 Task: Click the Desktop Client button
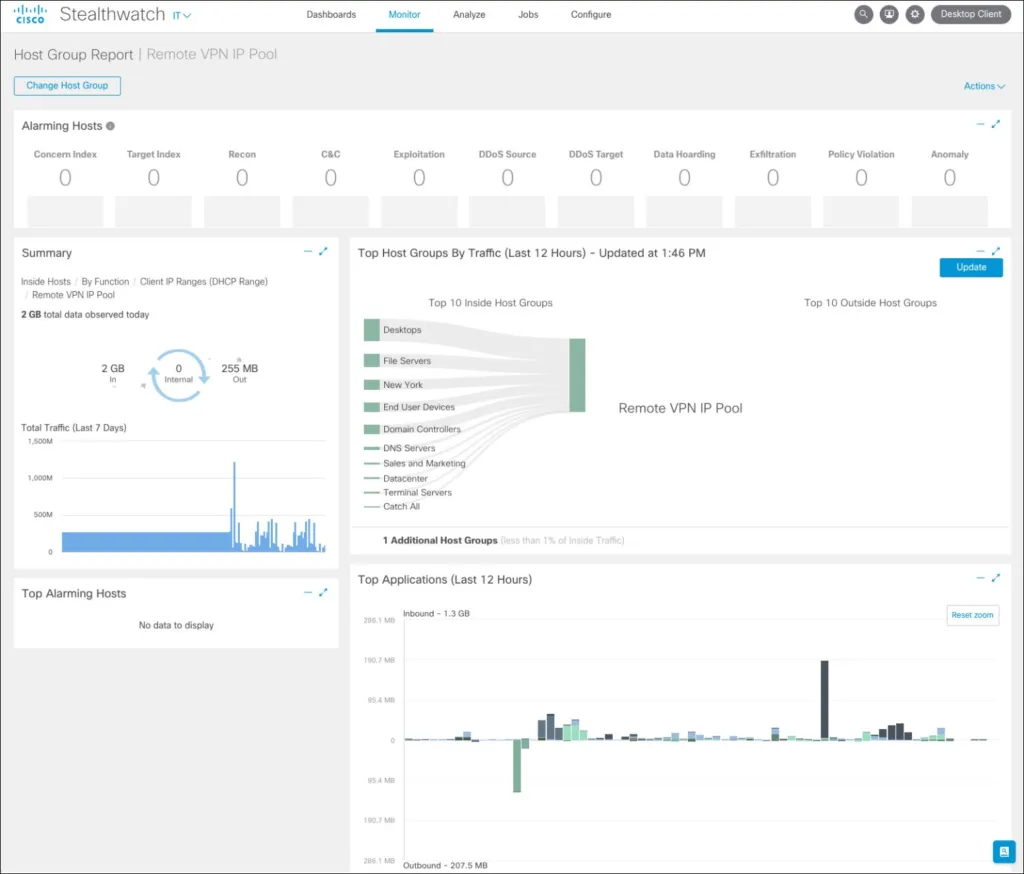pos(970,14)
